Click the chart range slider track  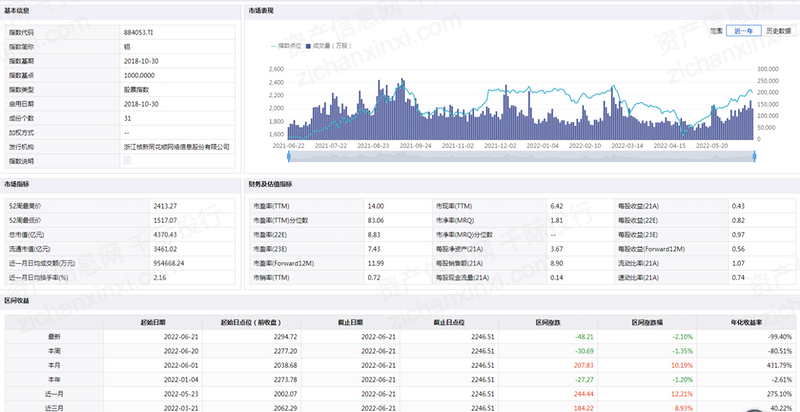521,157
